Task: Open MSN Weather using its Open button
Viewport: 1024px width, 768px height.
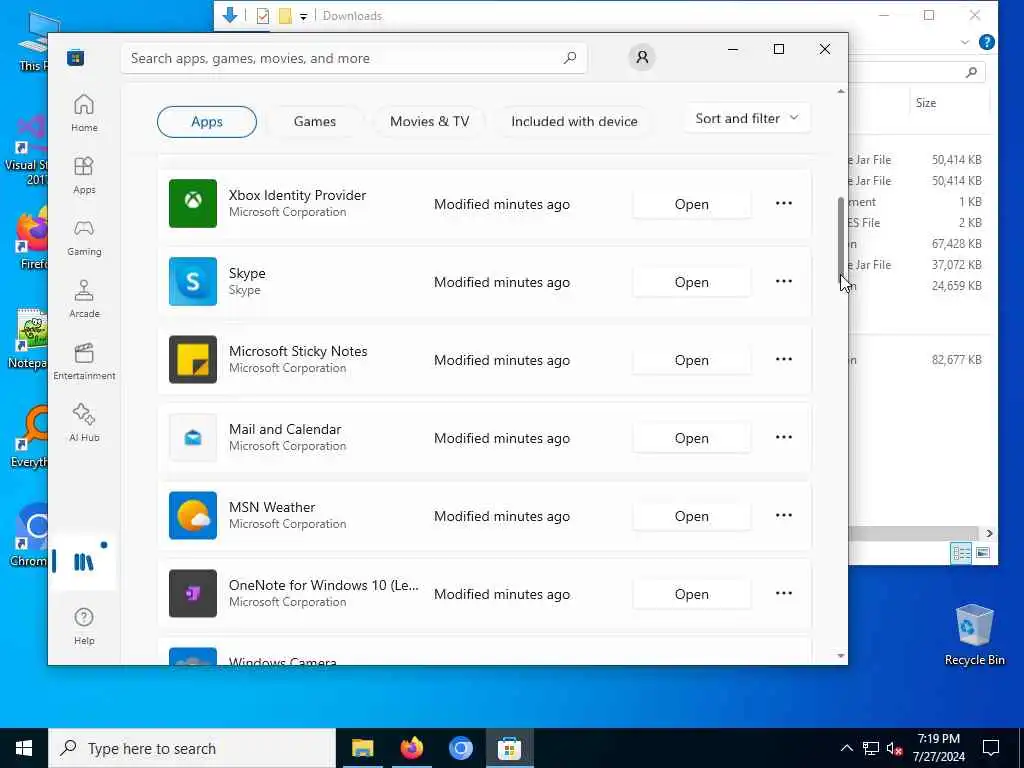Action: 692,516
